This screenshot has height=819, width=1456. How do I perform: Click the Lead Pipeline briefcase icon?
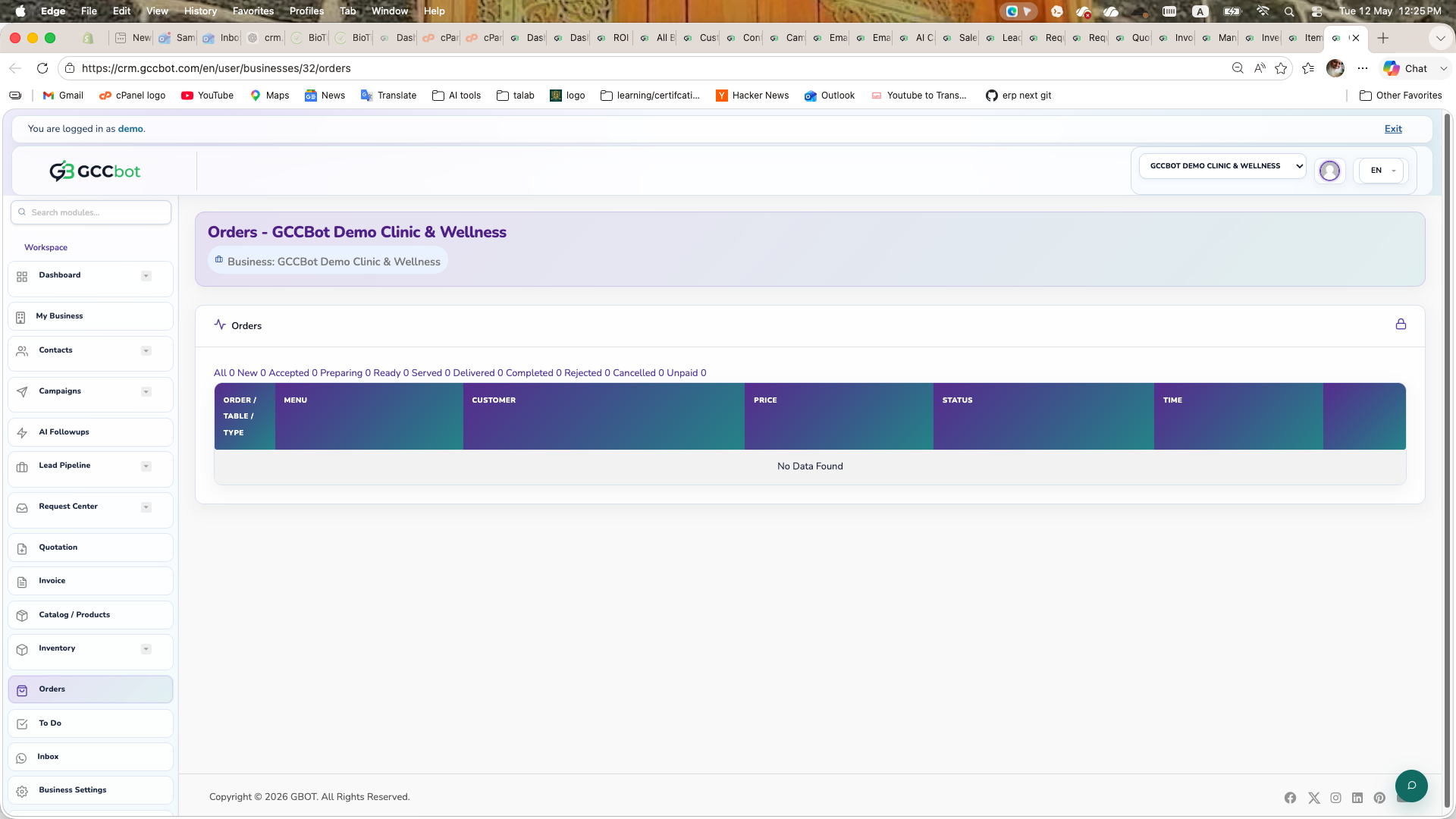[22, 466]
